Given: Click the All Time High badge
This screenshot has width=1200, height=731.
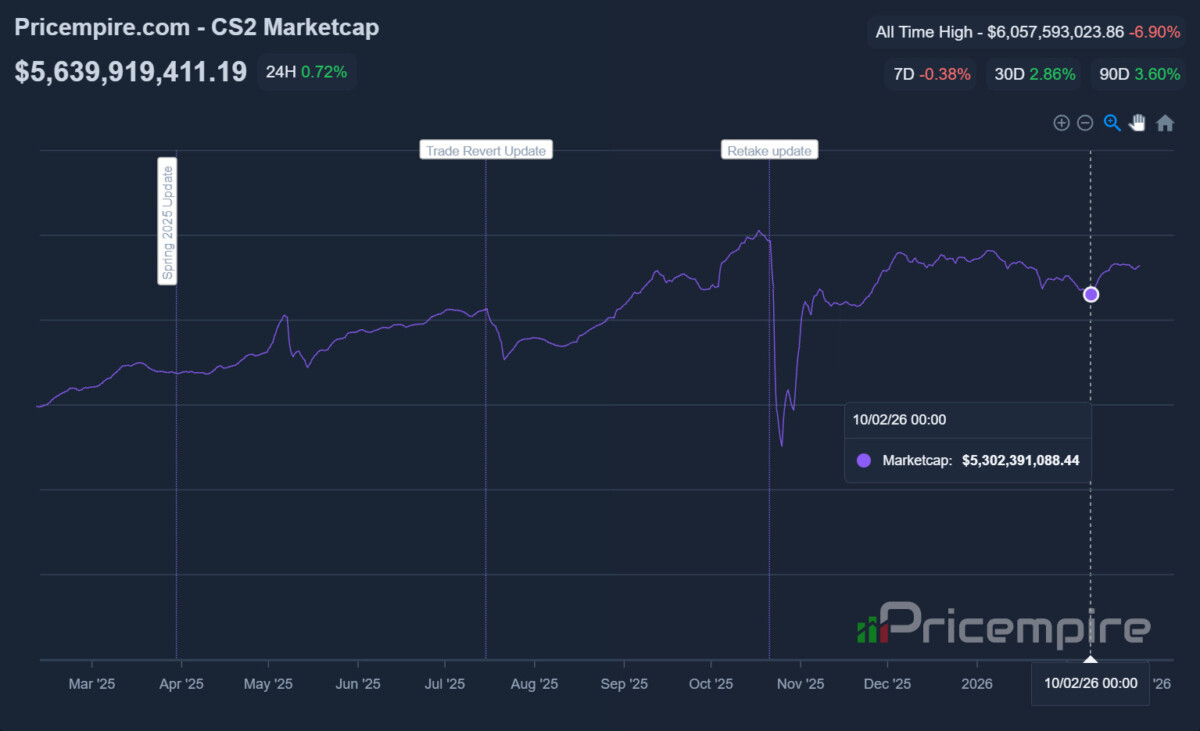Looking at the screenshot, I should (x=1027, y=32).
